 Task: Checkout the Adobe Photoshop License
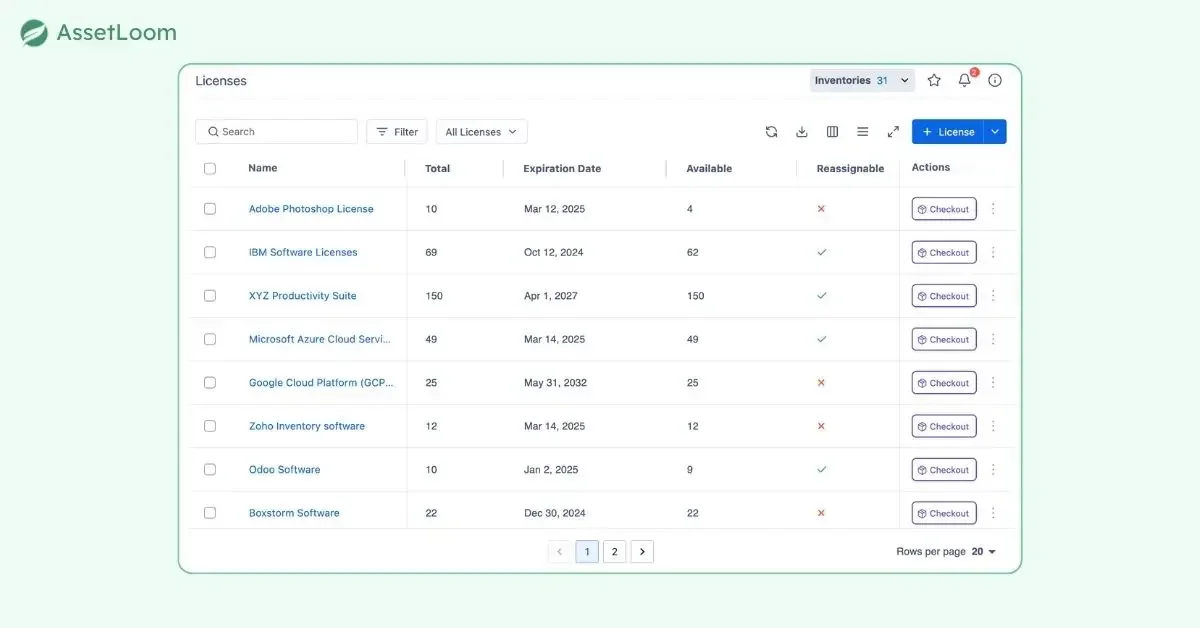(944, 209)
